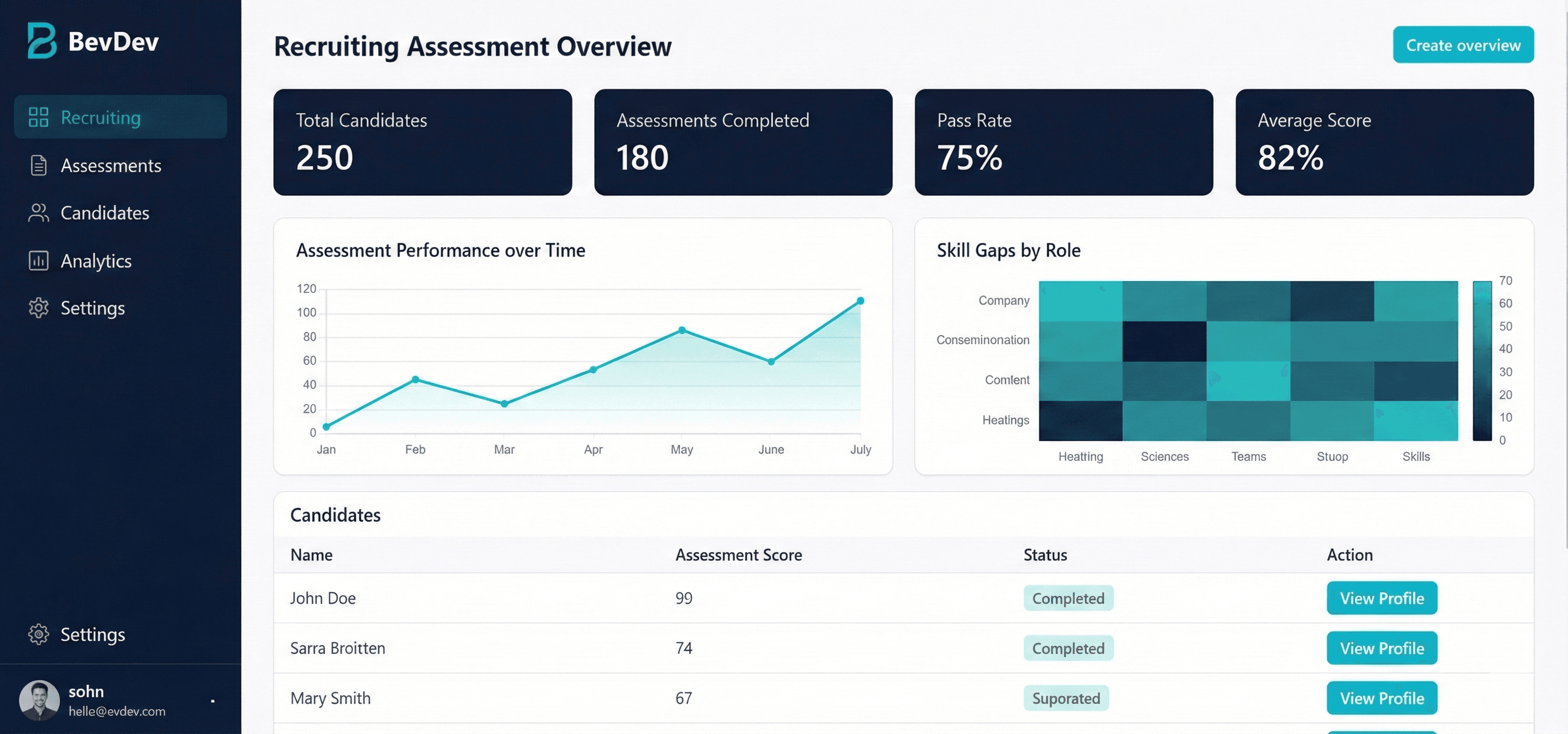
Task: Open the Assessments section from sidebar
Action: (111, 165)
